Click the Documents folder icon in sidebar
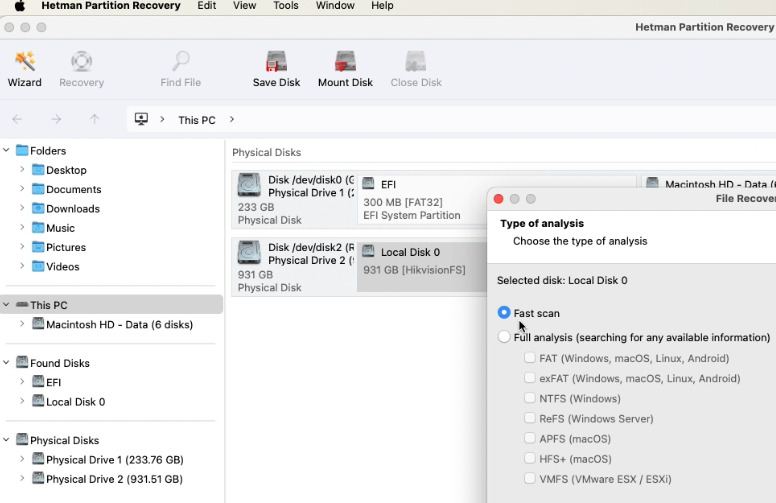 (x=38, y=189)
